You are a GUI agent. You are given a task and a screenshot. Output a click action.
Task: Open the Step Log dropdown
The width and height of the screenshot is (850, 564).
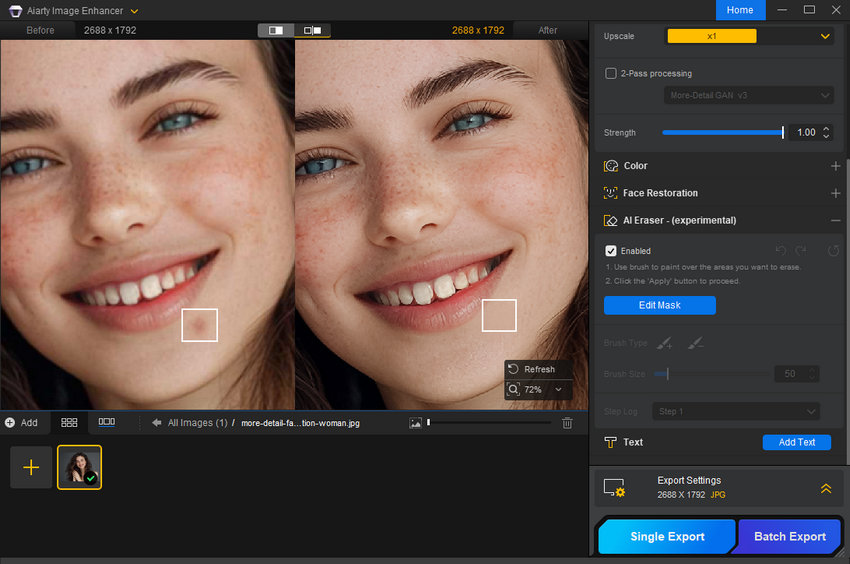pos(736,412)
